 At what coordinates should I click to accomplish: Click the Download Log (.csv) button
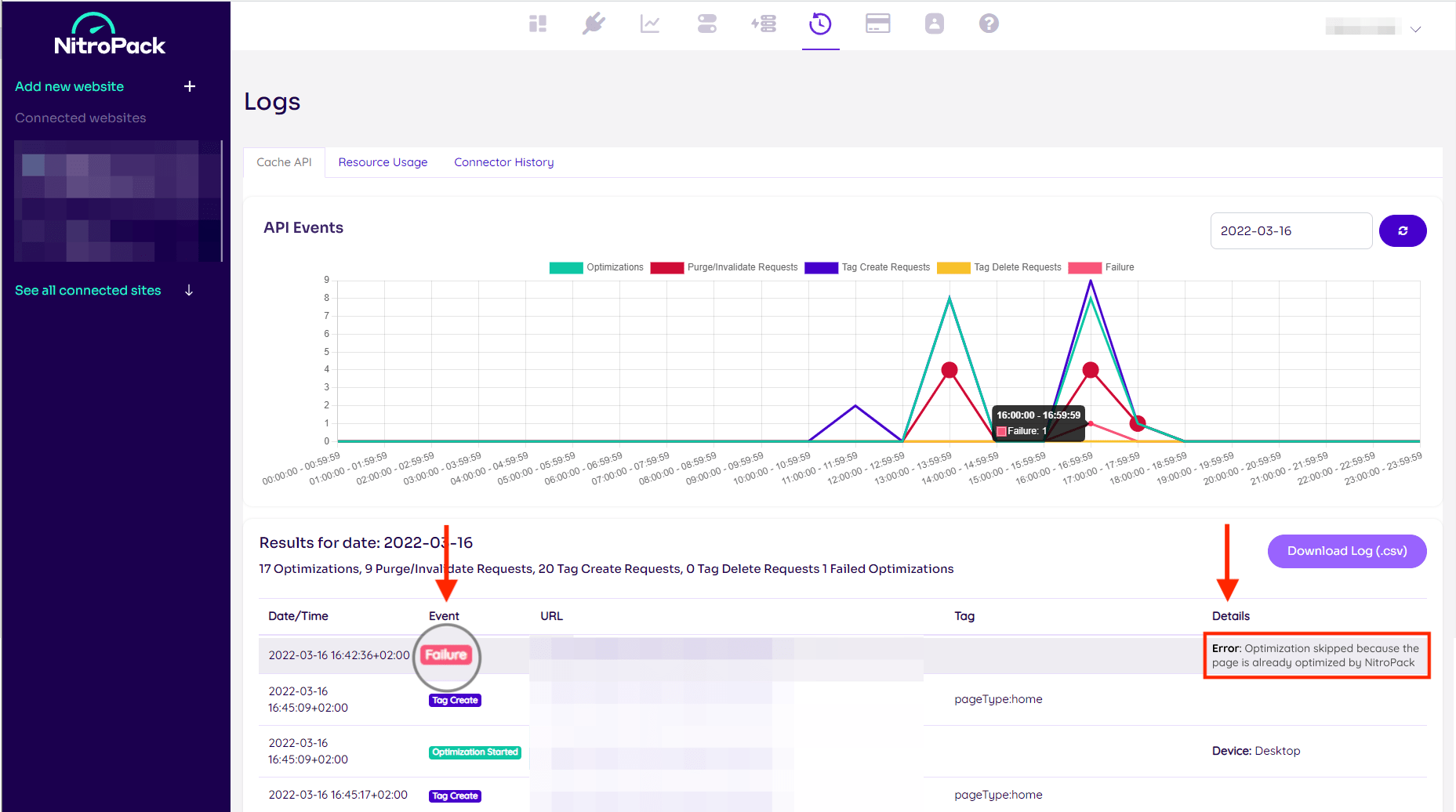(x=1346, y=551)
